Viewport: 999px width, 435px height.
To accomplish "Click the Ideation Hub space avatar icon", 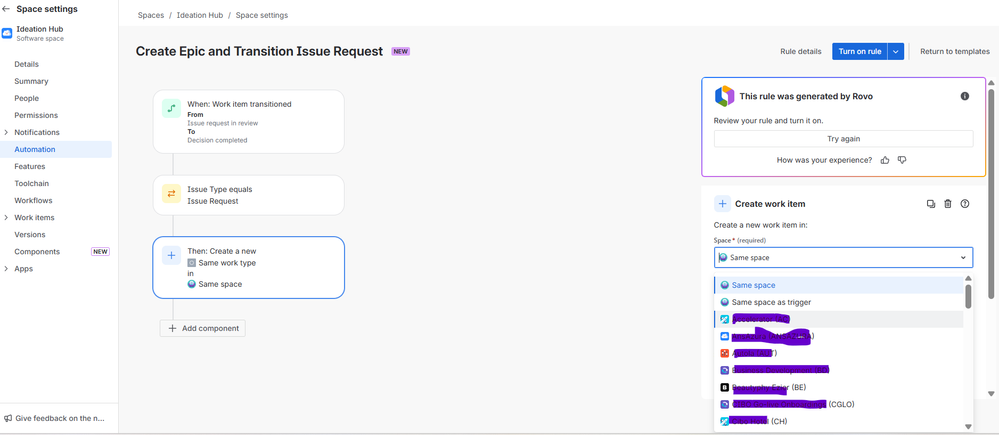I will click(7, 33).
